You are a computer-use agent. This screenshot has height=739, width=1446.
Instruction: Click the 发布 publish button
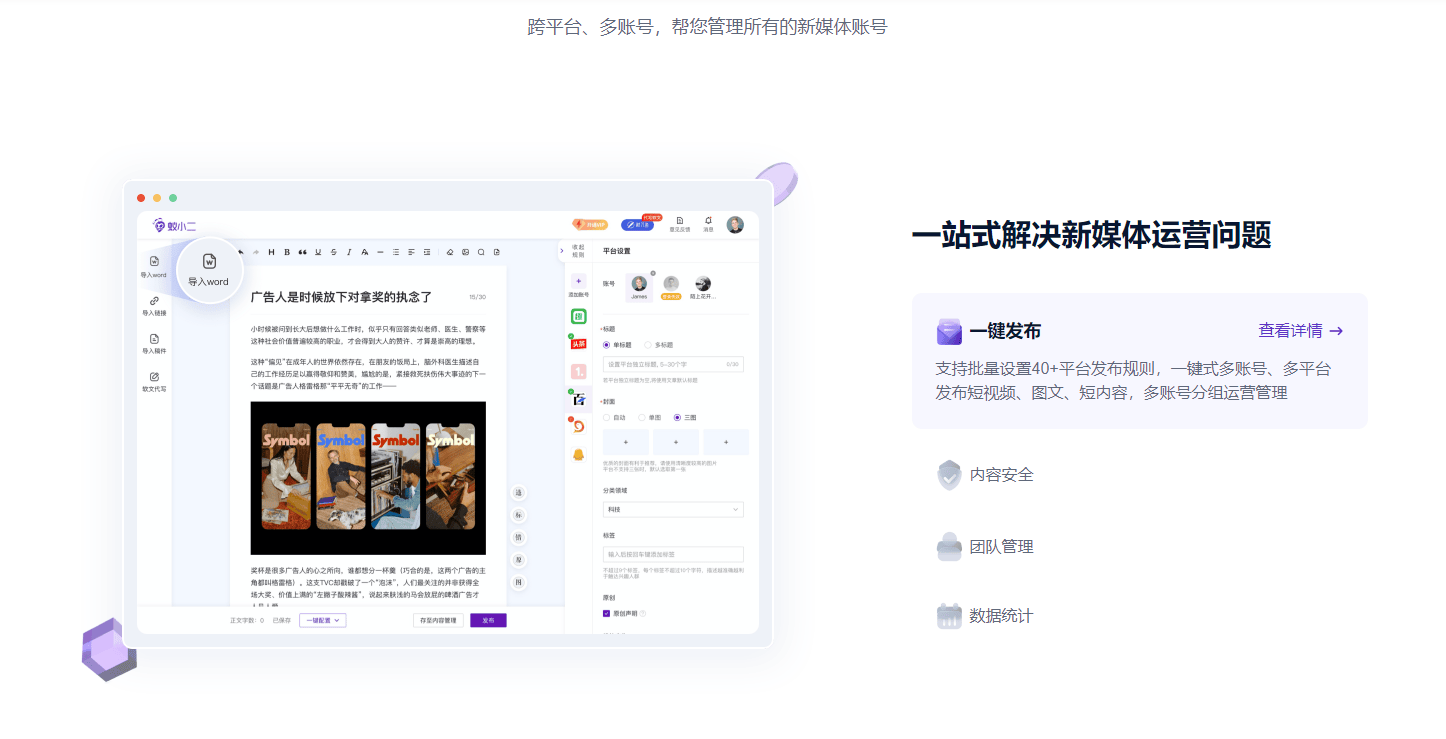pos(489,620)
